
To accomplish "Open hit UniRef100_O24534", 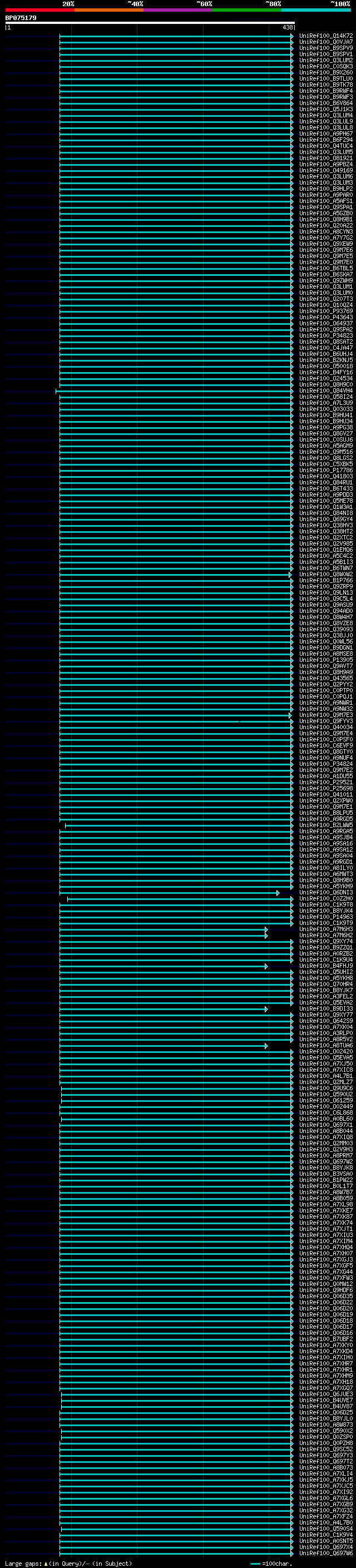I will [326, 379].
